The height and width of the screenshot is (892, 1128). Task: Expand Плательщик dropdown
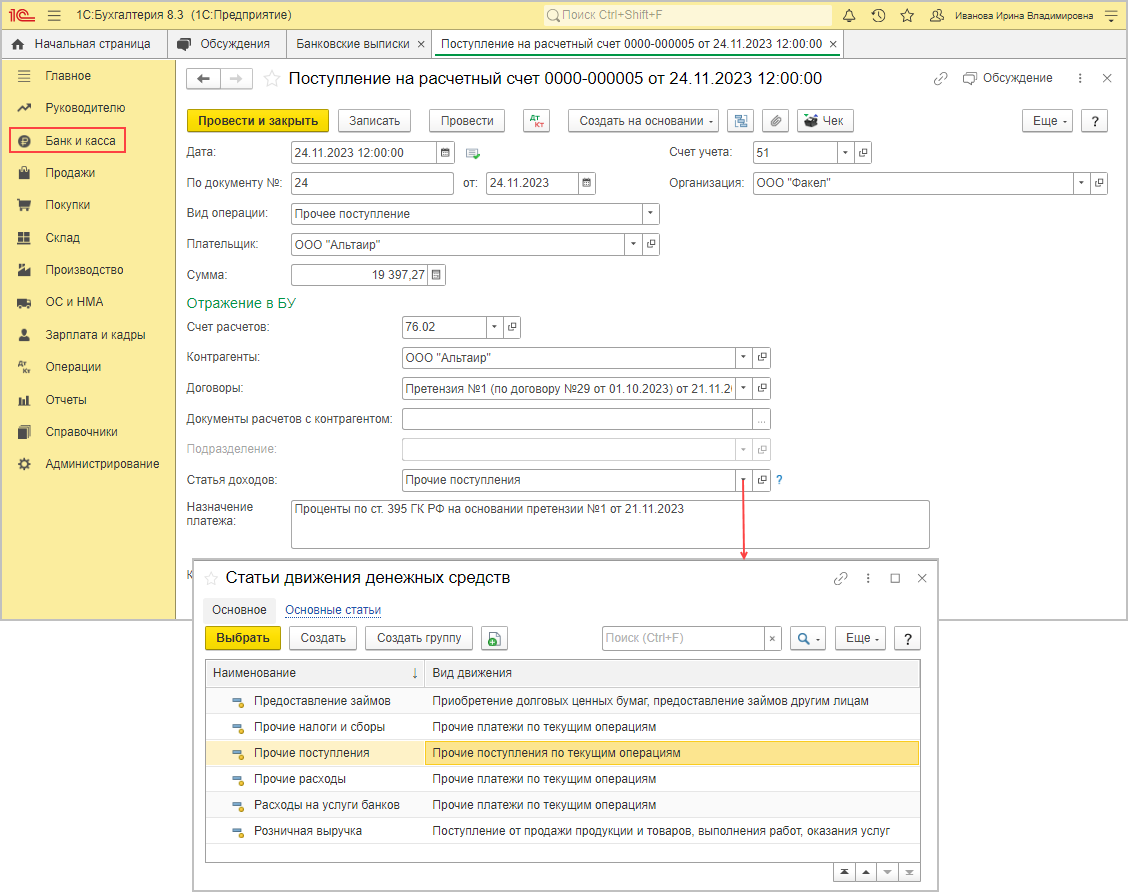633,244
